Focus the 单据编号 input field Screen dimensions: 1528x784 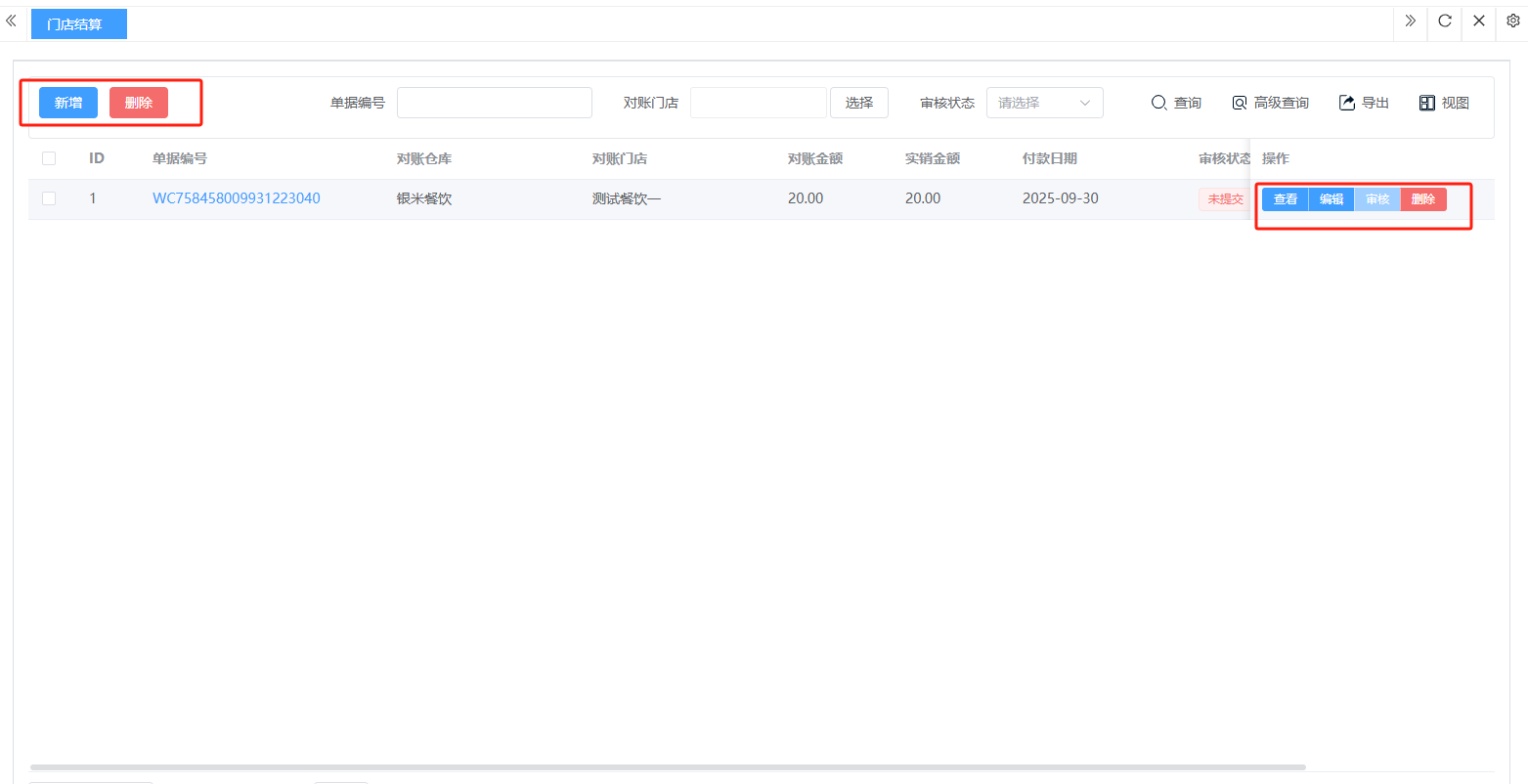coord(494,103)
